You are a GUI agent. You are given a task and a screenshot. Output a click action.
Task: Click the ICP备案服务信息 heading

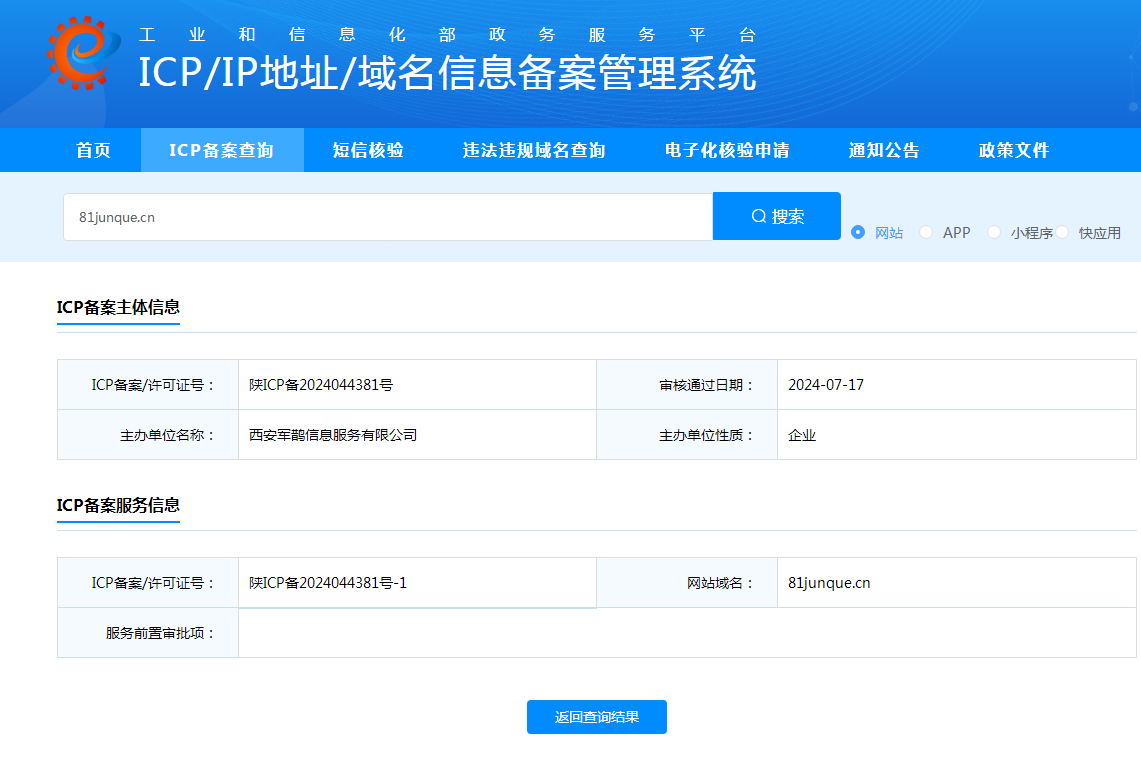coord(119,505)
